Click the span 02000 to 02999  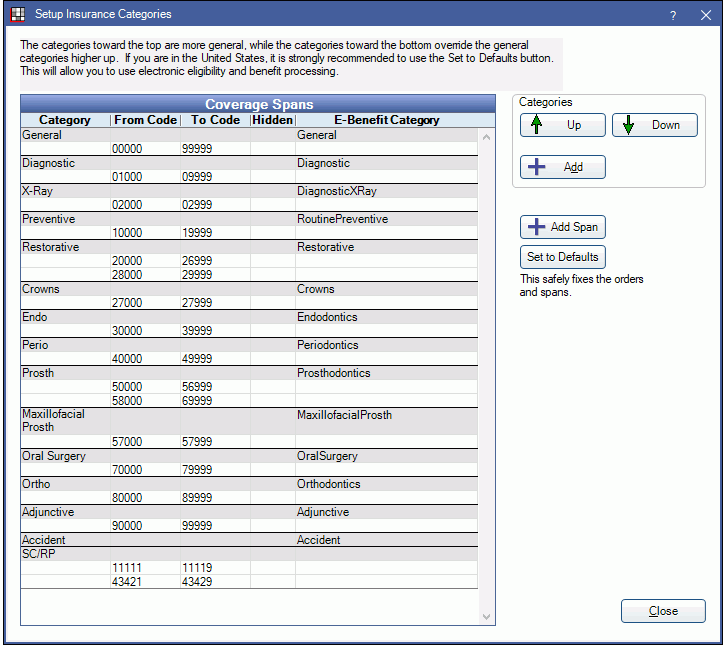(x=249, y=205)
